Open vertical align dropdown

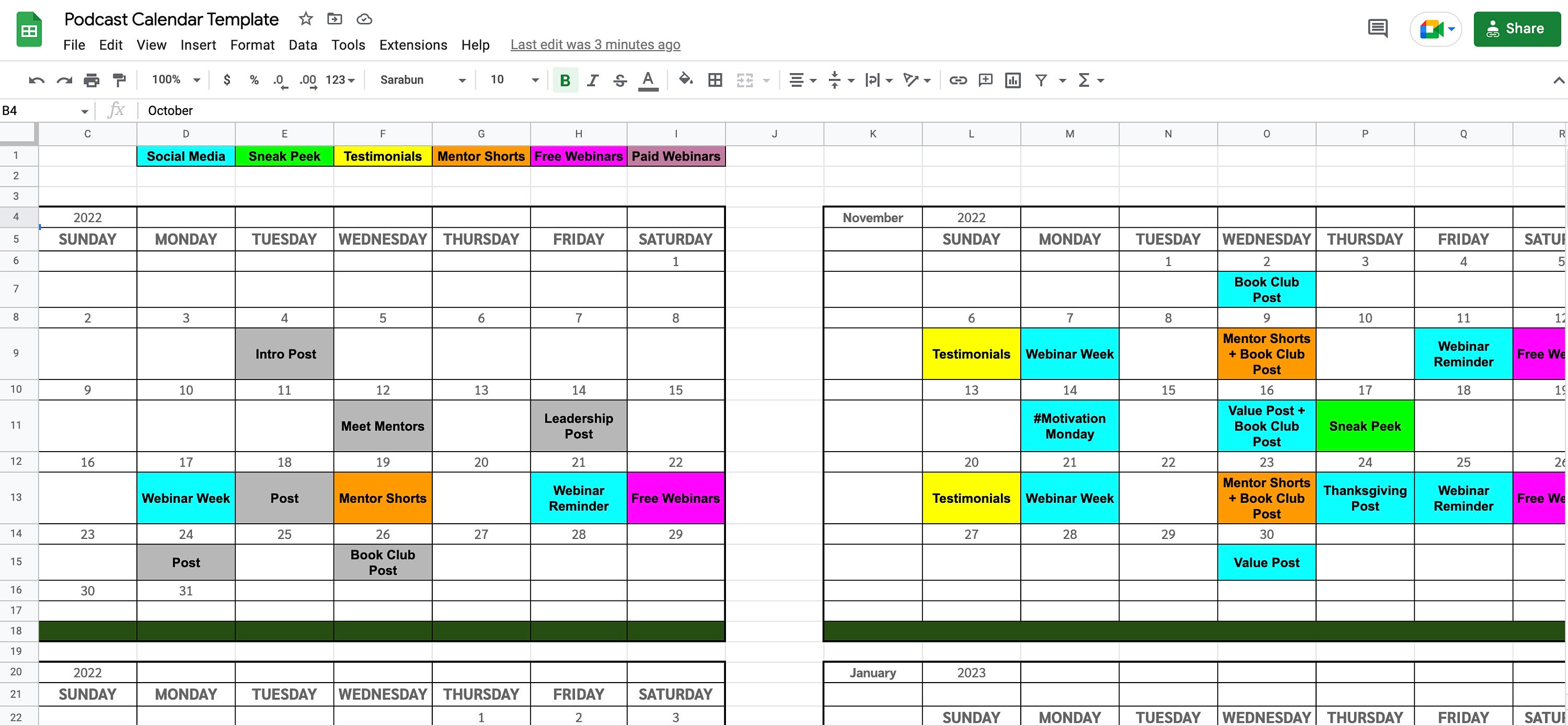click(842, 80)
